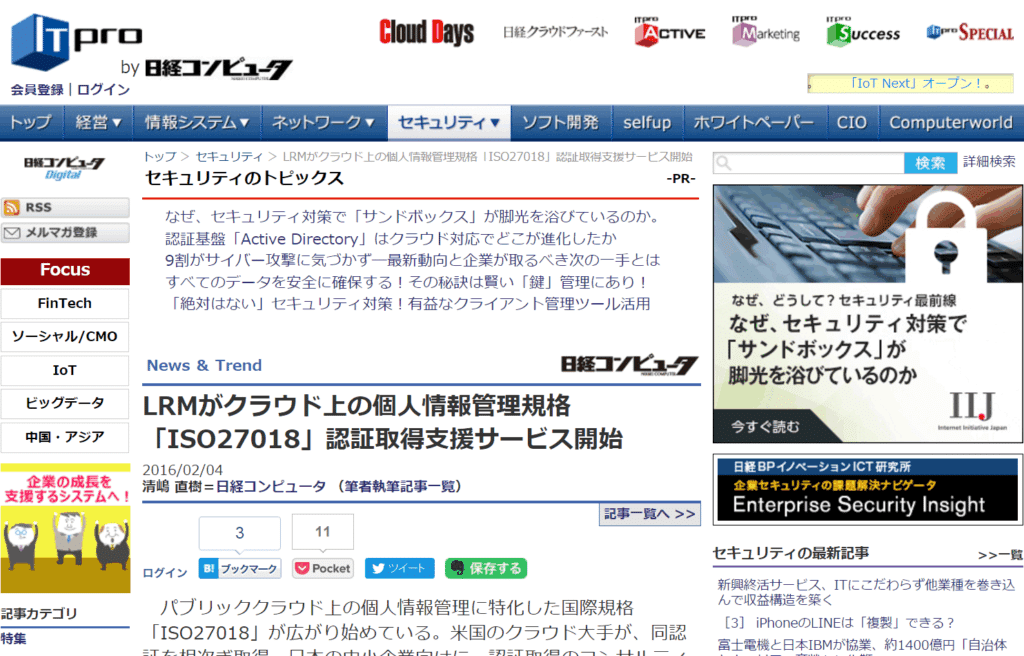
Task: Select the Computerworld menu item
Action: point(950,122)
